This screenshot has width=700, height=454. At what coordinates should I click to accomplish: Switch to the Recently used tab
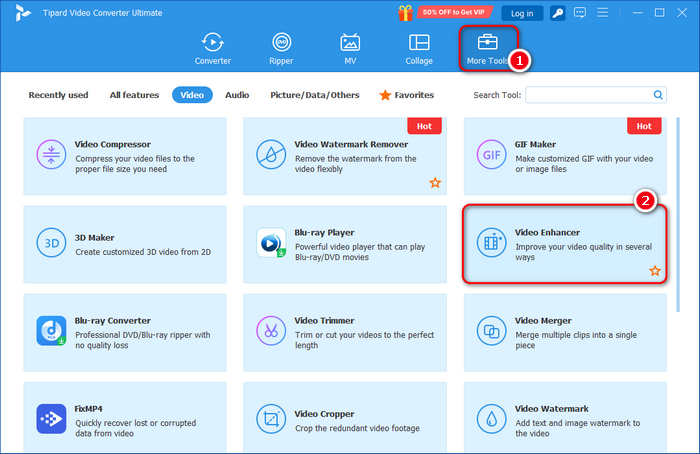pyautogui.click(x=58, y=95)
